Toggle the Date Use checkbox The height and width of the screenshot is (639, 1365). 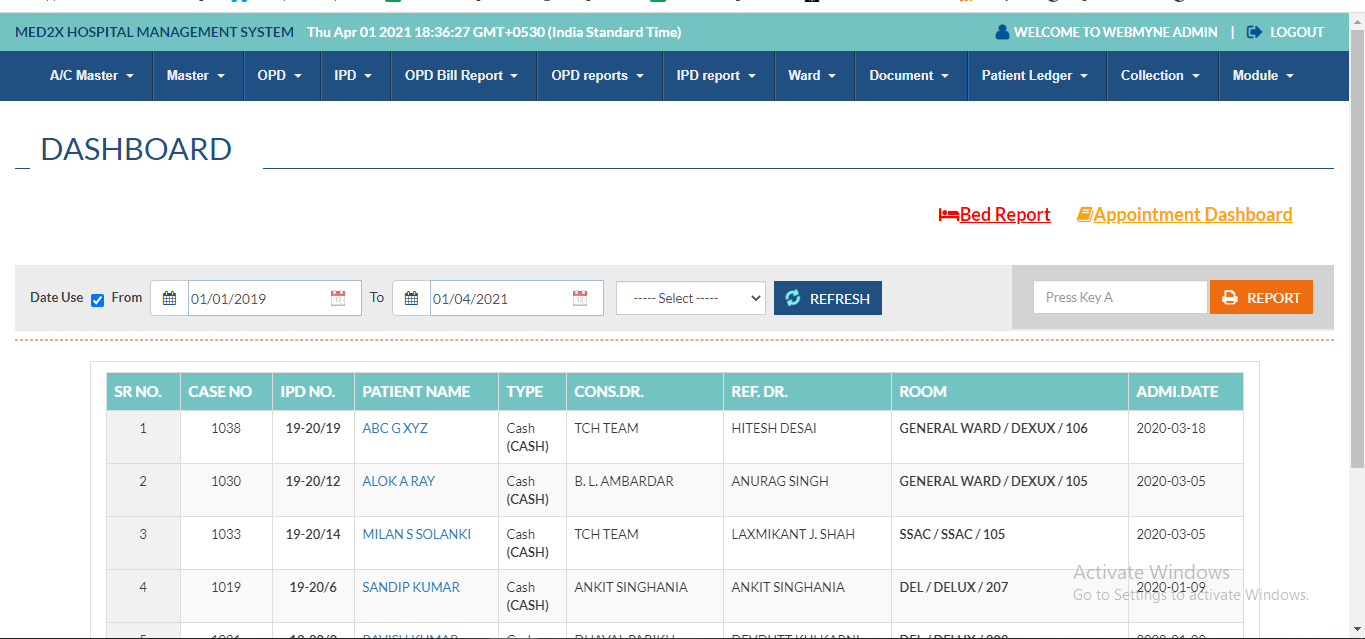click(x=97, y=299)
